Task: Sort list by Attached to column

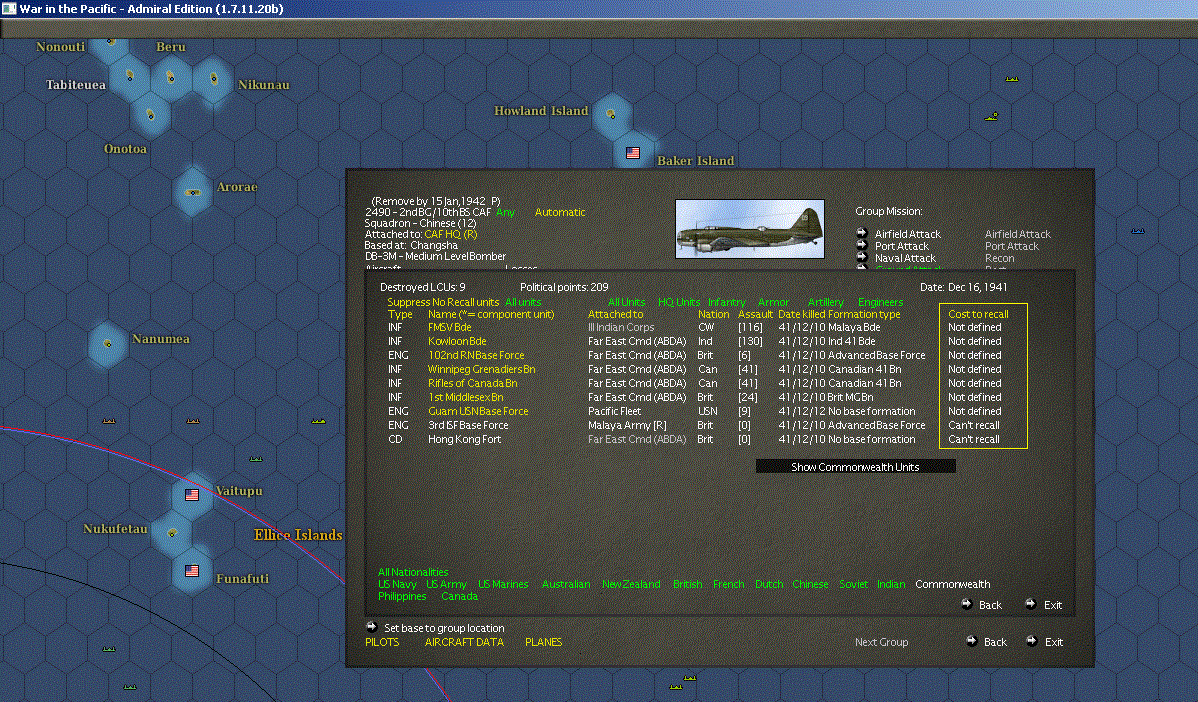Action: [616, 315]
